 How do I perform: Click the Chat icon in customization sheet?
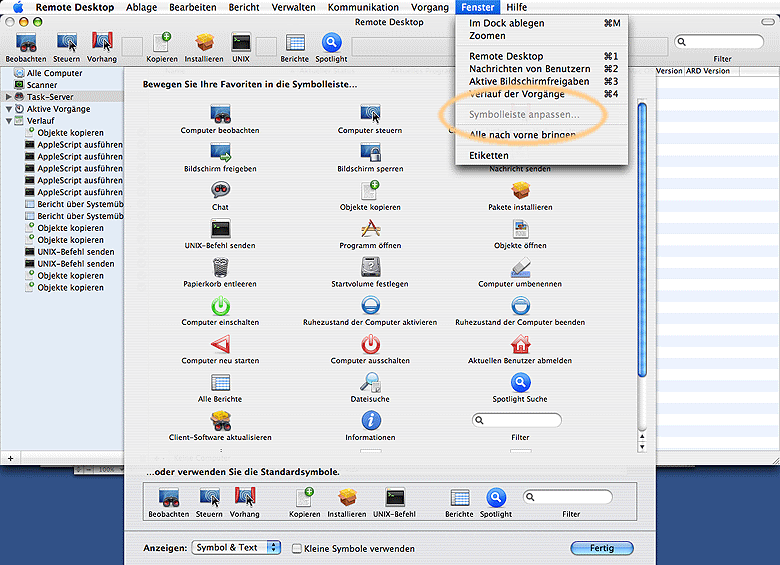tap(220, 190)
